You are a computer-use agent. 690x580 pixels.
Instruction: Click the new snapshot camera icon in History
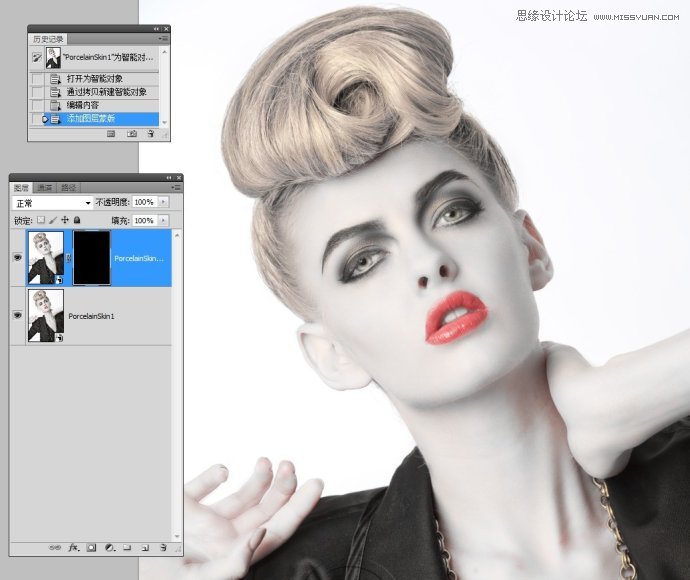[132, 133]
